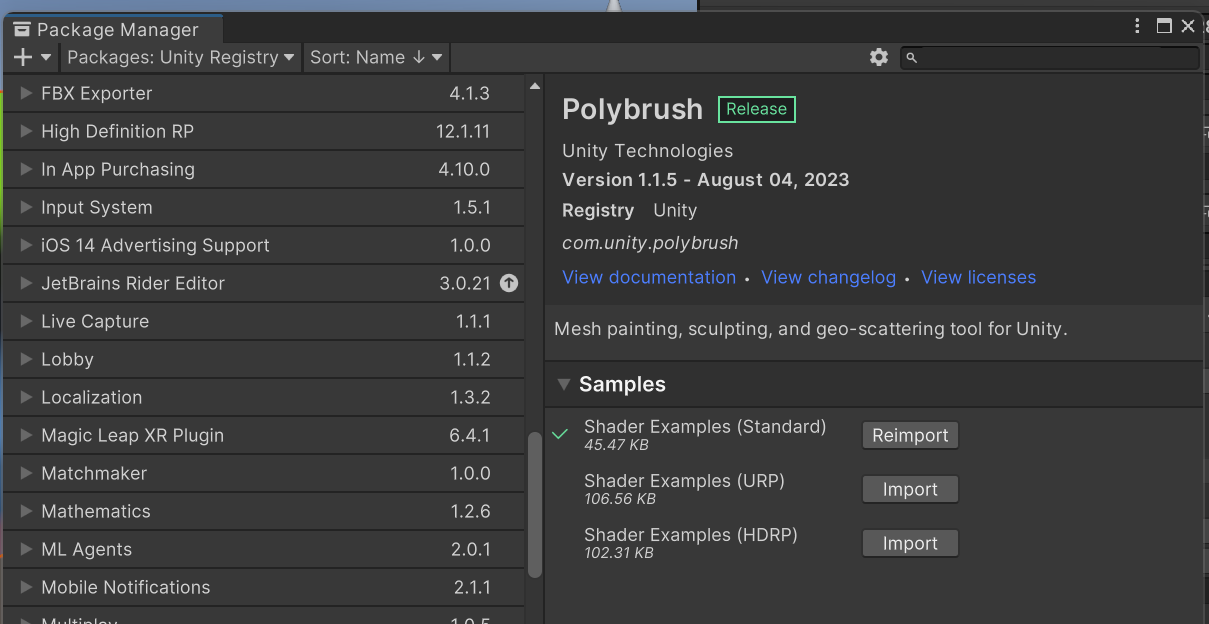Open Package Manager settings gear
This screenshot has height=624, width=1209.
879,58
